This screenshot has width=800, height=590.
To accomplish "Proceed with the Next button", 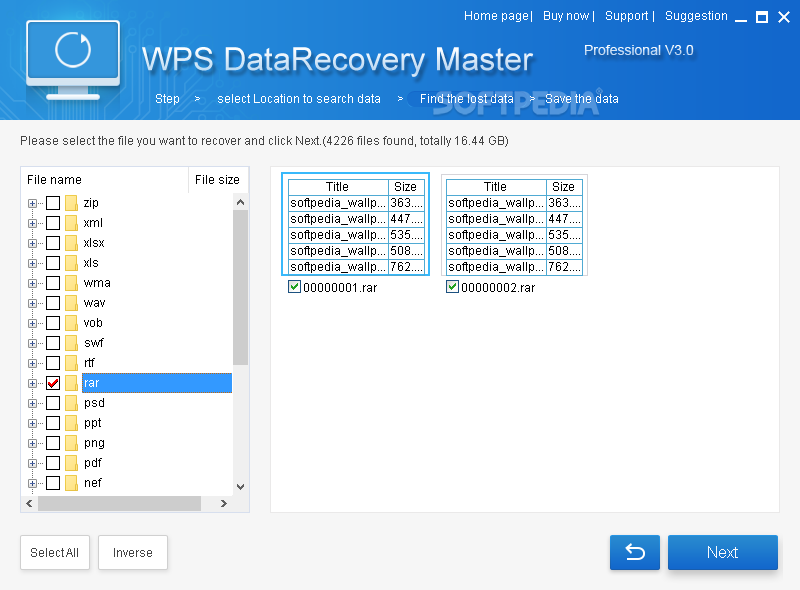I will [x=722, y=552].
